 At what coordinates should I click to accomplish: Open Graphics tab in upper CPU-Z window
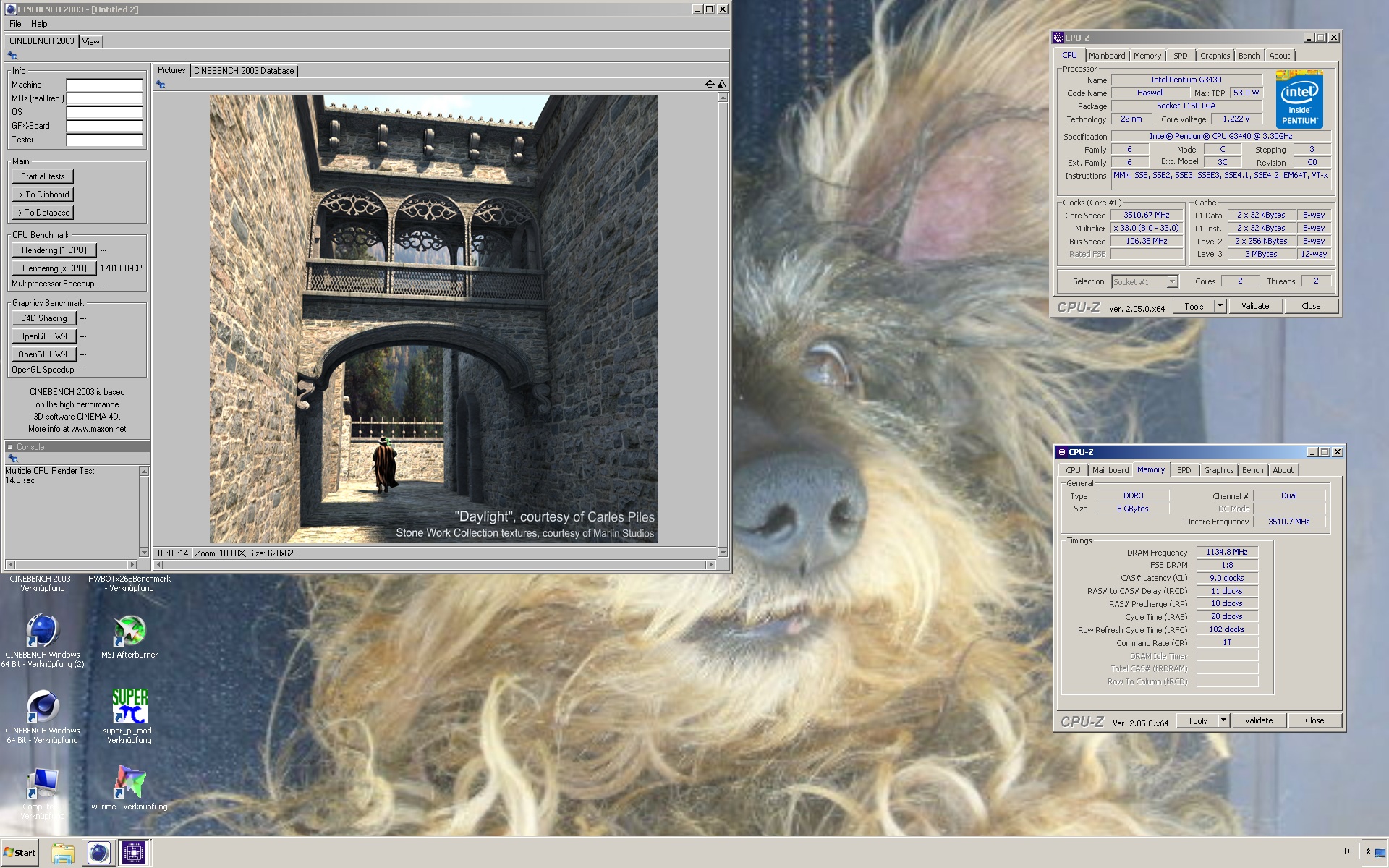tap(1215, 56)
